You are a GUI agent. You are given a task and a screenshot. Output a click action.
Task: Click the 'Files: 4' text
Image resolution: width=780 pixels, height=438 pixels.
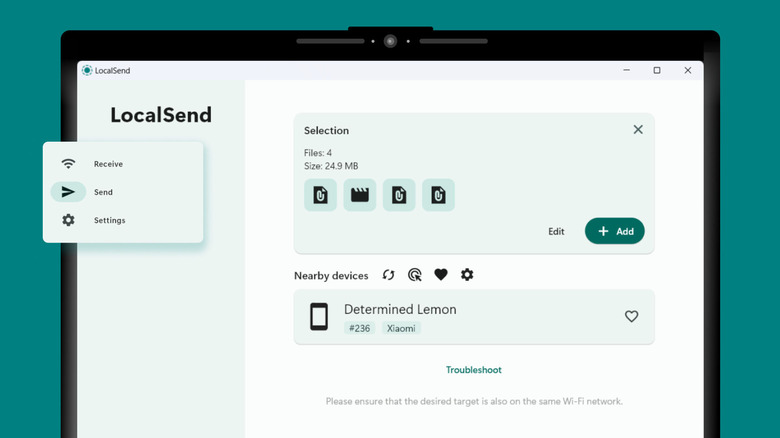(318, 153)
